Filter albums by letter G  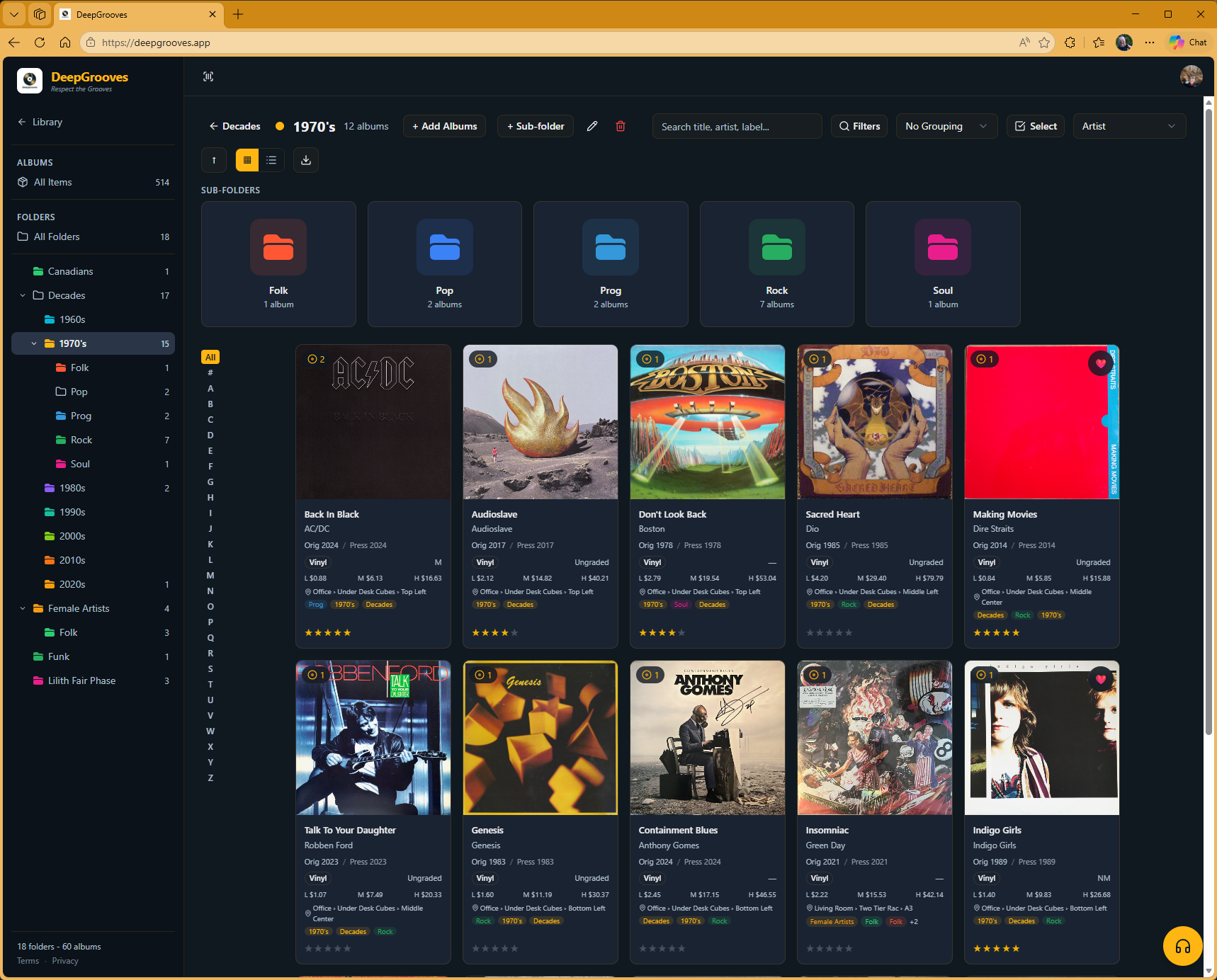[210, 482]
